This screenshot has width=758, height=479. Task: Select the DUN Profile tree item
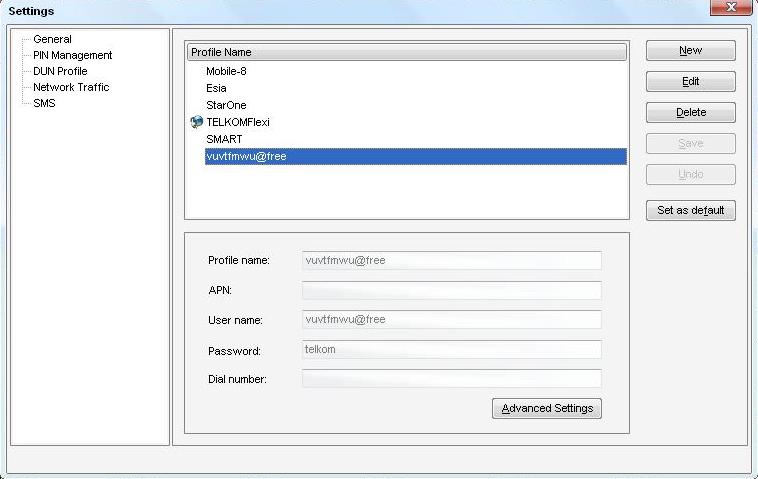click(60, 71)
